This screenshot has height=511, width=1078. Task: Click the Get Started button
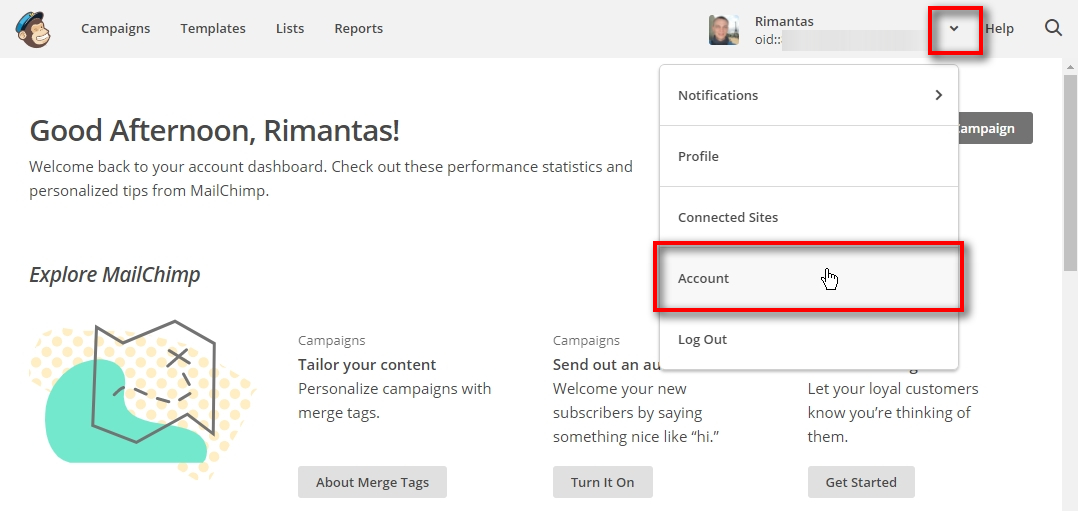coord(861,482)
